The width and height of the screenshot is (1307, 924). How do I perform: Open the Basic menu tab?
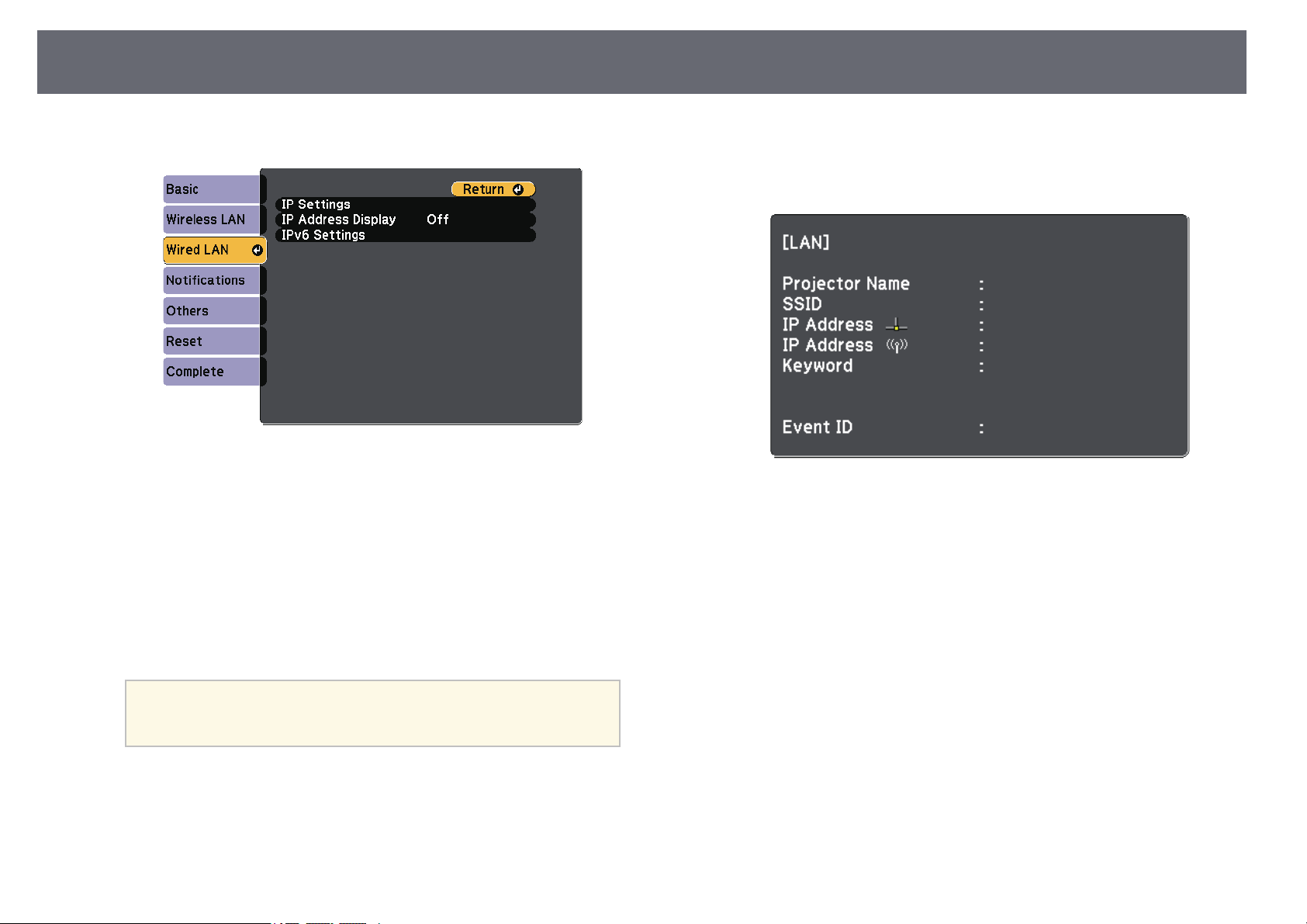[x=212, y=189]
